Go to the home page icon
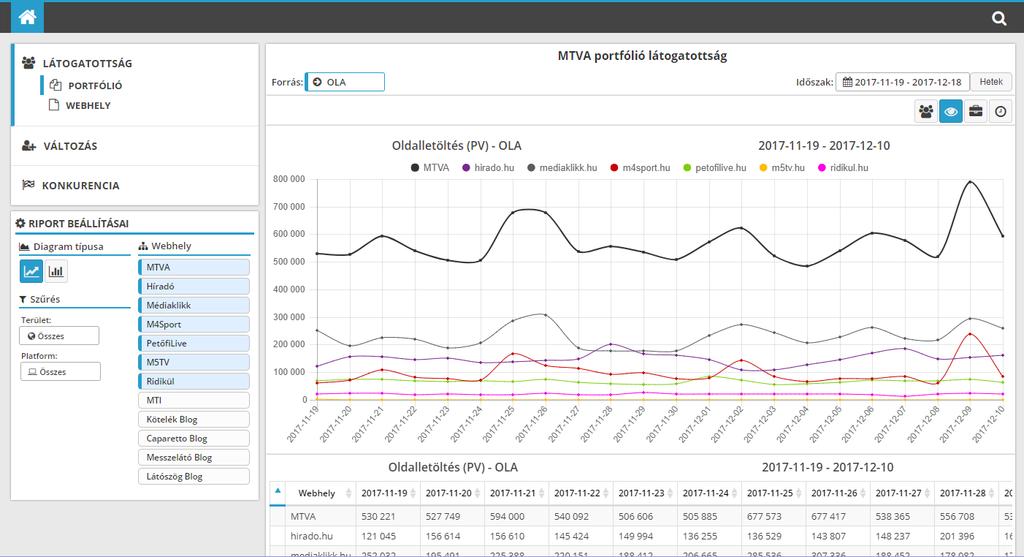Image resolution: width=1024 pixels, height=557 pixels. [x=27, y=17]
